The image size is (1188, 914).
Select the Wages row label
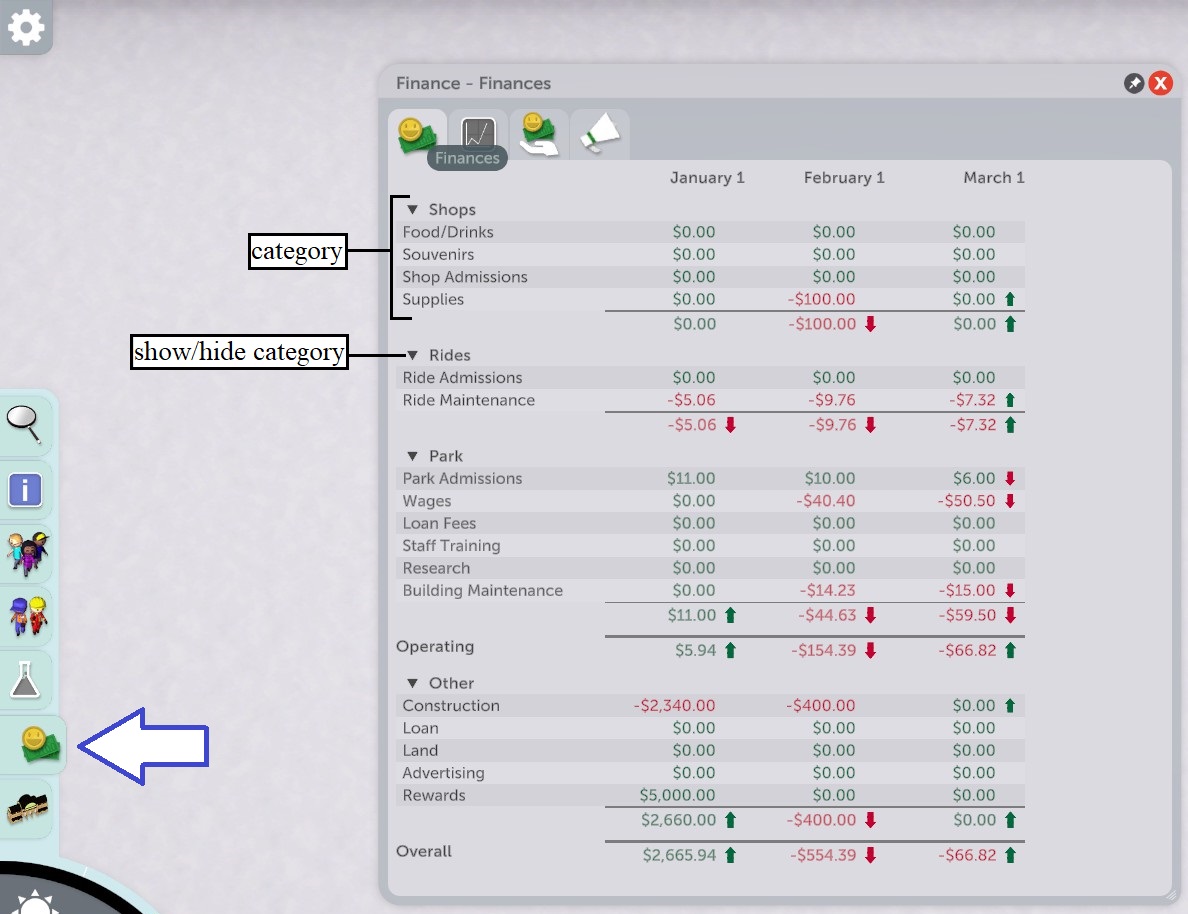(427, 501)
